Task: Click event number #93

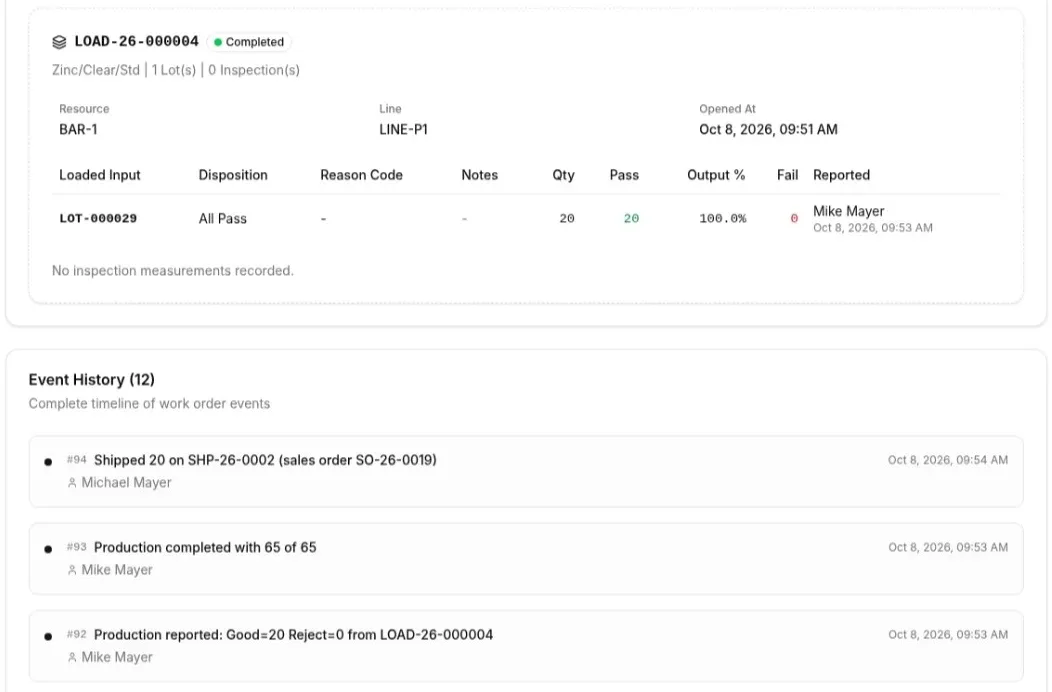Action: coord(76,547)
